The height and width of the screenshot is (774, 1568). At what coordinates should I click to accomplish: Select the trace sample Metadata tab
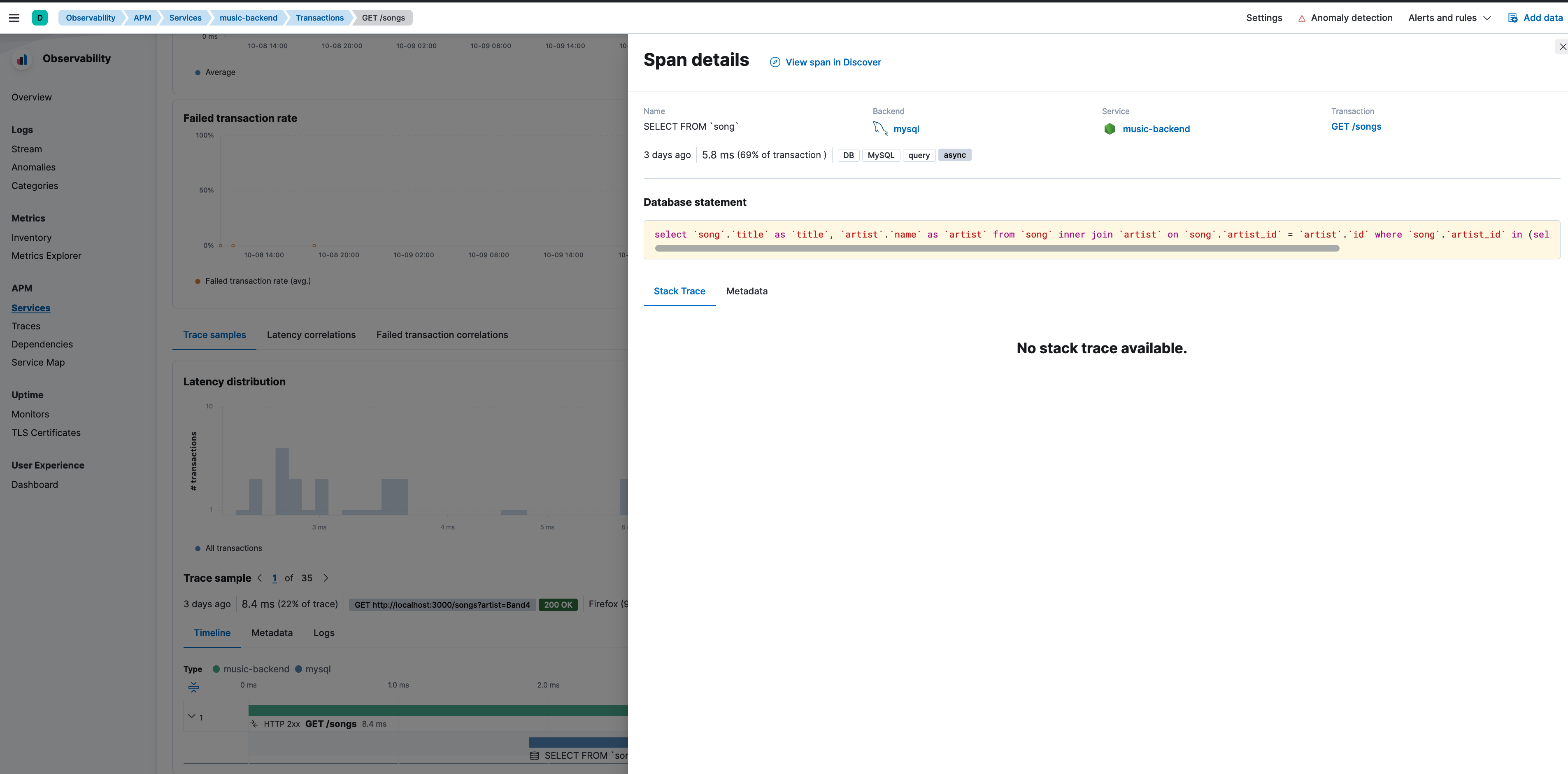click(272, 633)
